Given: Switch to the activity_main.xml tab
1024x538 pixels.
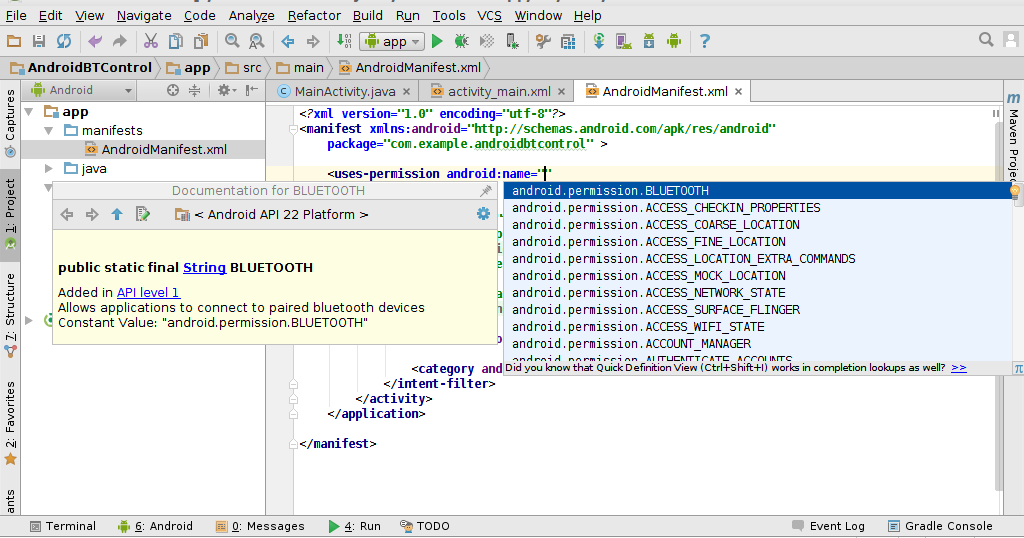Looking at the screenshot, I should coord(499,91).
